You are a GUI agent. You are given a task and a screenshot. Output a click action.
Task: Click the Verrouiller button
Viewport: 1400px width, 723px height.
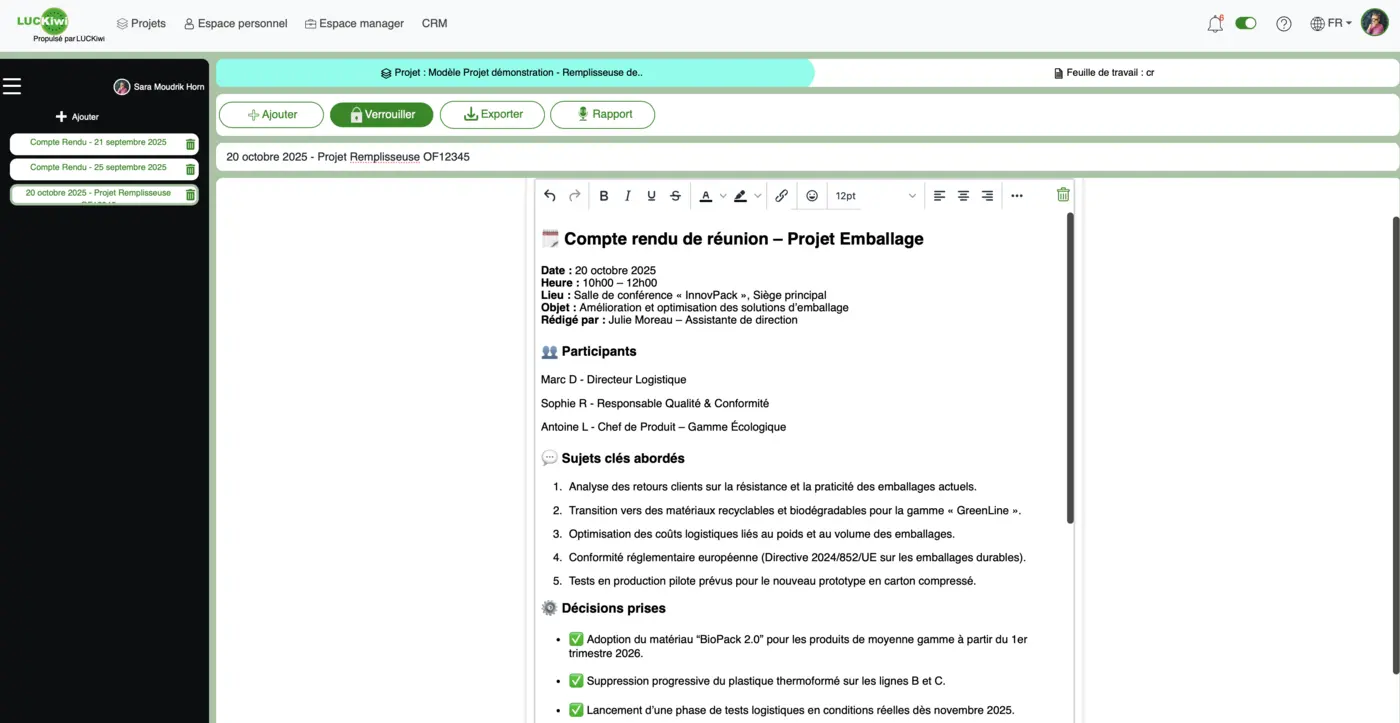coord(381,114)
